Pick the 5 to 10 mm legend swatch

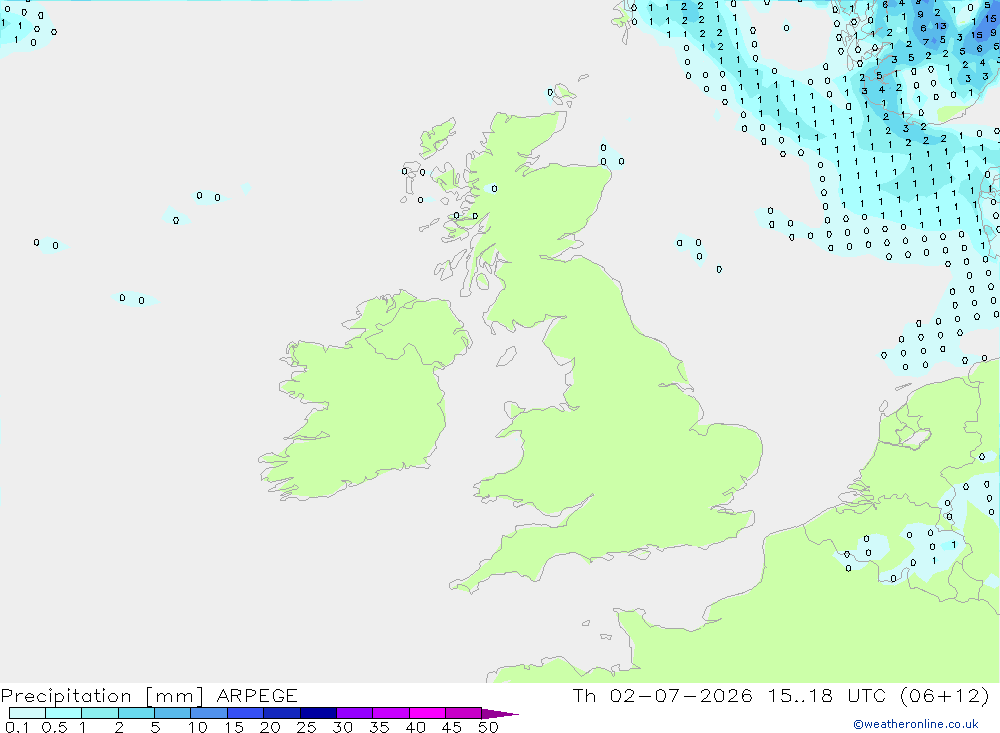point(173,713)
